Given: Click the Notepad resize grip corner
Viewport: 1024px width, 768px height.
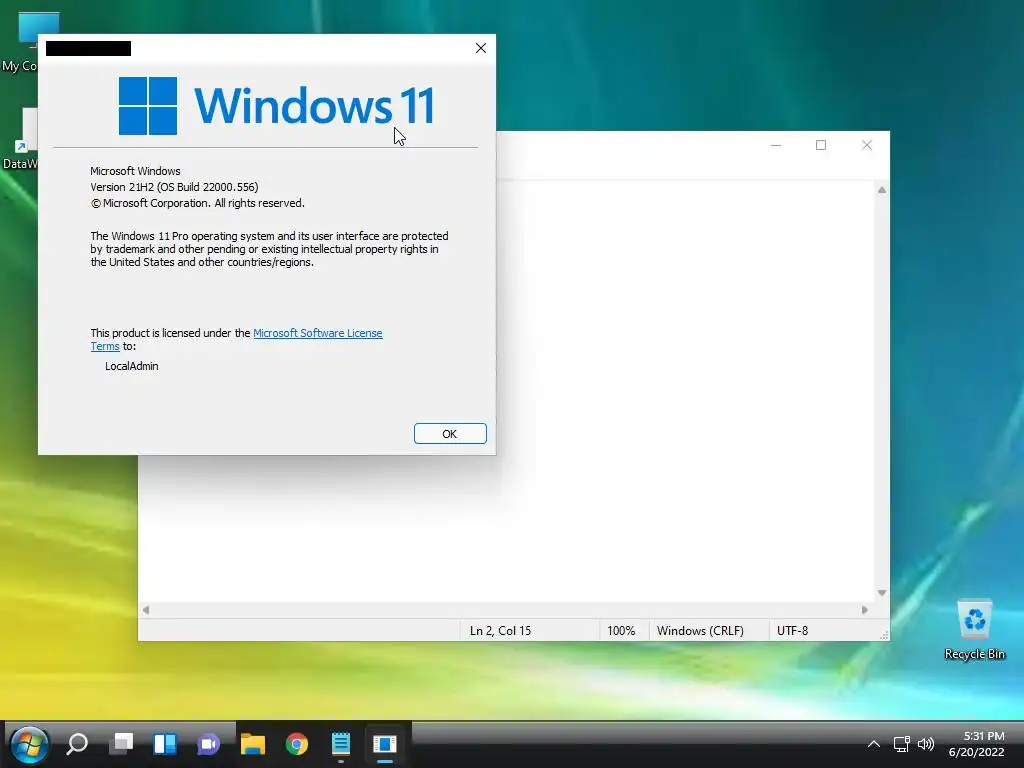Looking at the screenshot, I should (884, 635).
